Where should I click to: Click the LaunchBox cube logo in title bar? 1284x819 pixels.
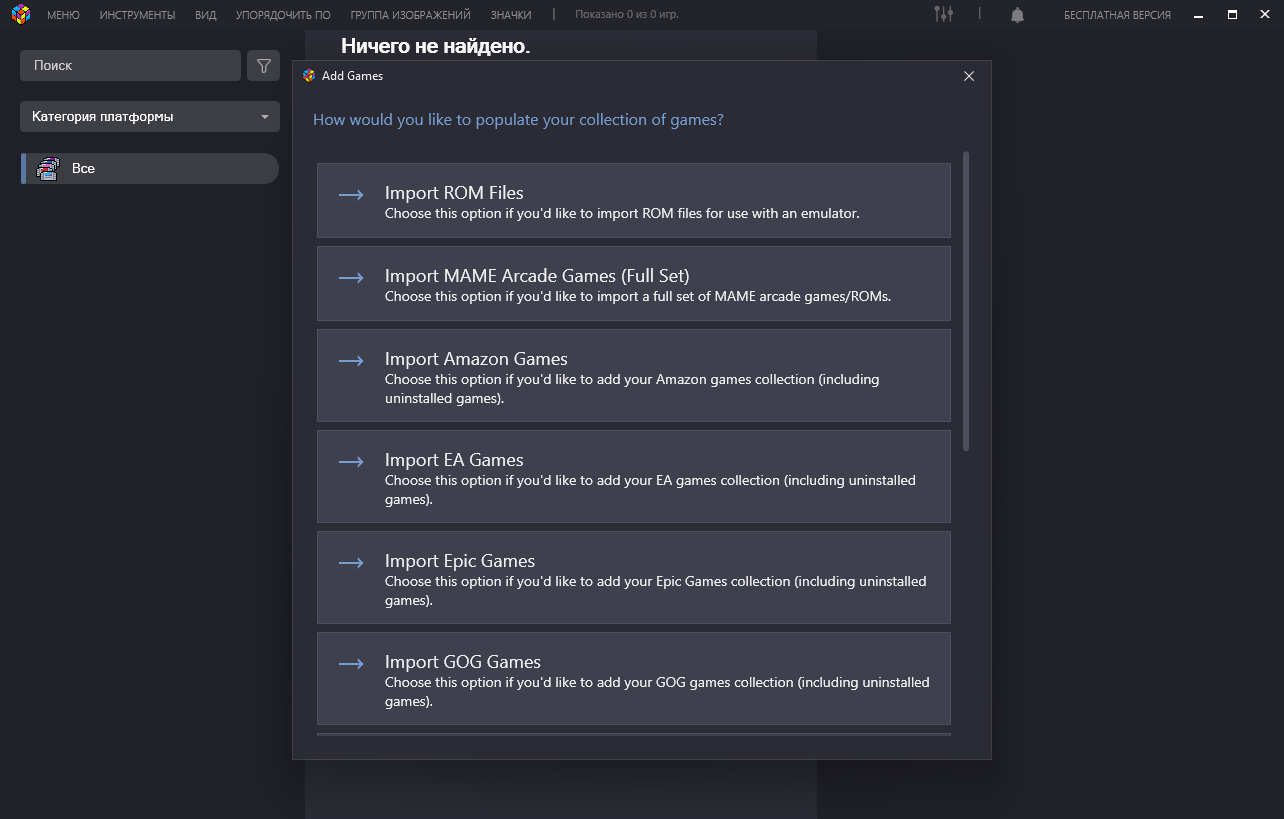tap(21, 14)
